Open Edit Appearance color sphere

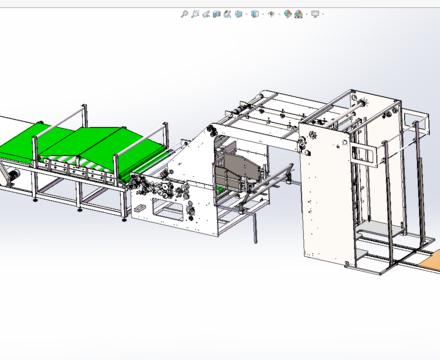tap(288, 14)
